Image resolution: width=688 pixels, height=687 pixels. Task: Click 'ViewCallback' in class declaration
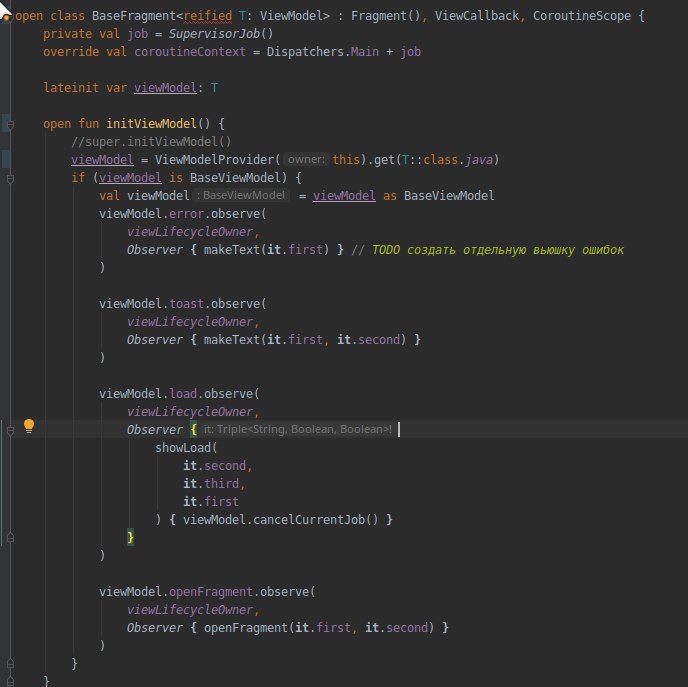[477, 16]
